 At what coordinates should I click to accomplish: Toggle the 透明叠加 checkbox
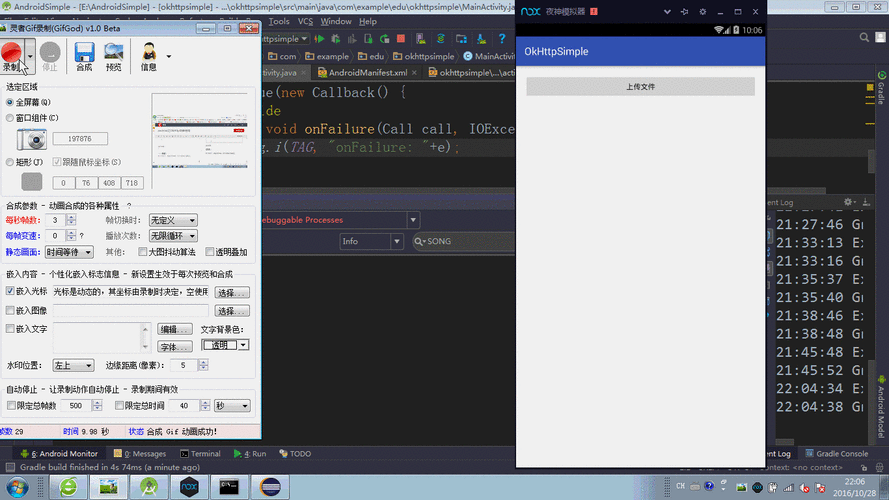(210, 252)
